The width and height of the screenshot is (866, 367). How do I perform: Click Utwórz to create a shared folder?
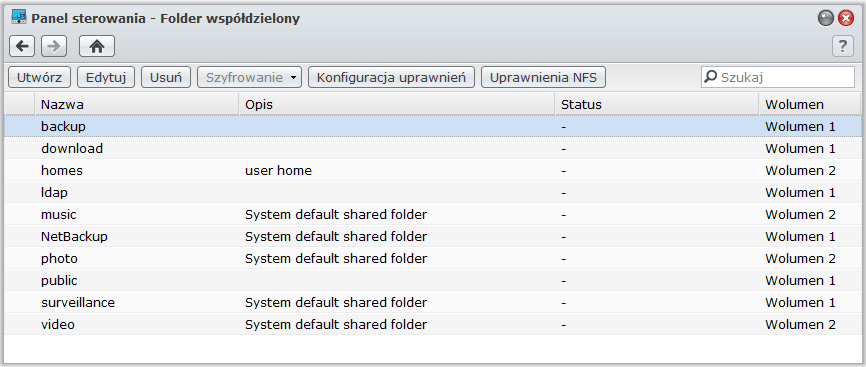(39, 77)
